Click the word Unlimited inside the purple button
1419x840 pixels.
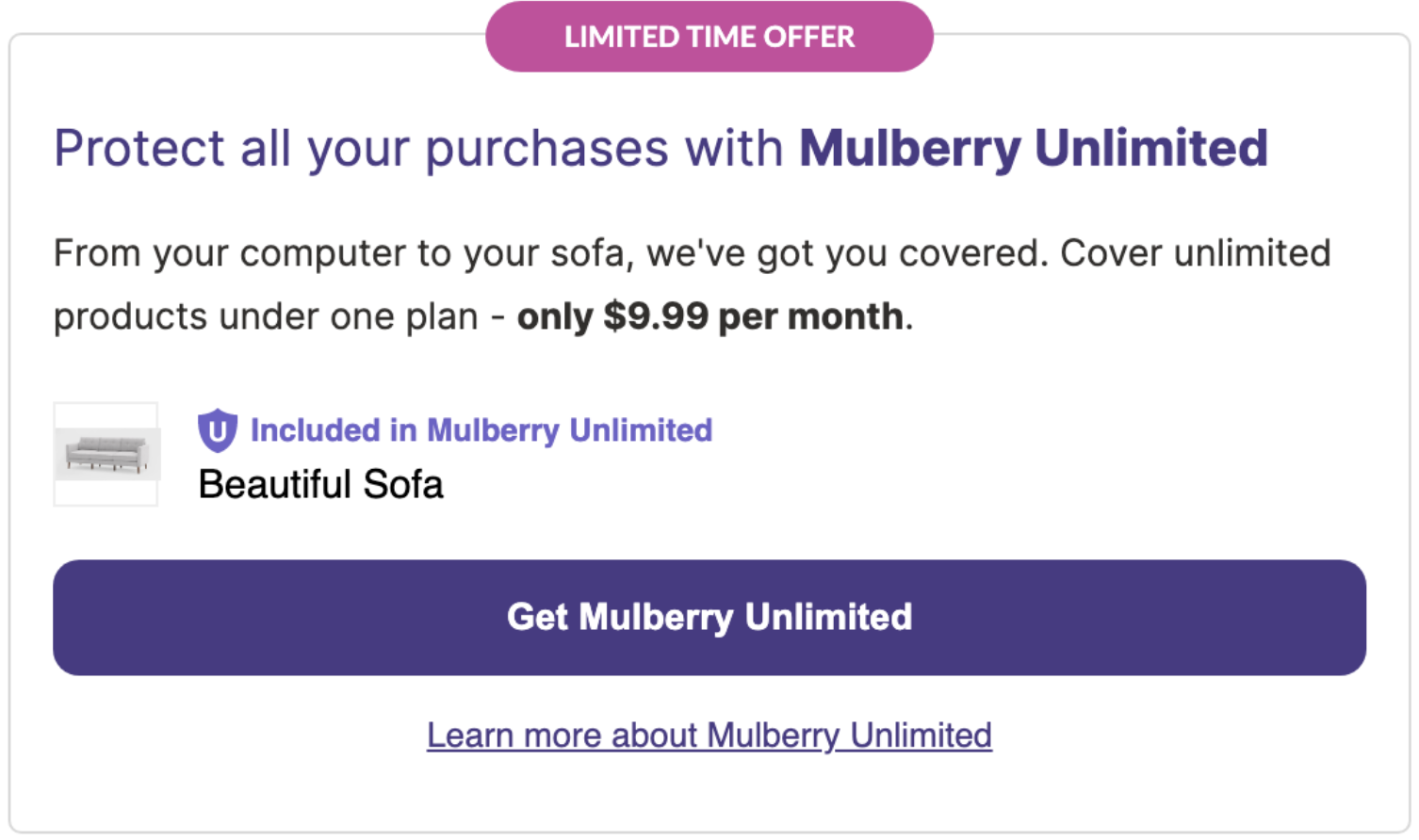(828, 617)
